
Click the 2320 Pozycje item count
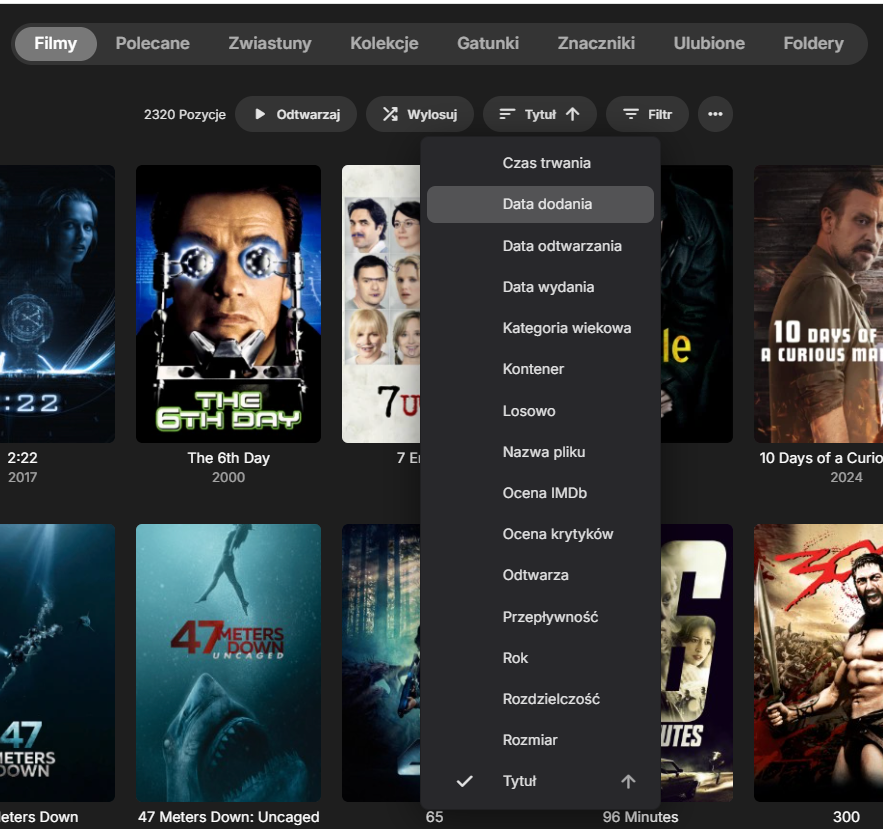click(185, 114)
